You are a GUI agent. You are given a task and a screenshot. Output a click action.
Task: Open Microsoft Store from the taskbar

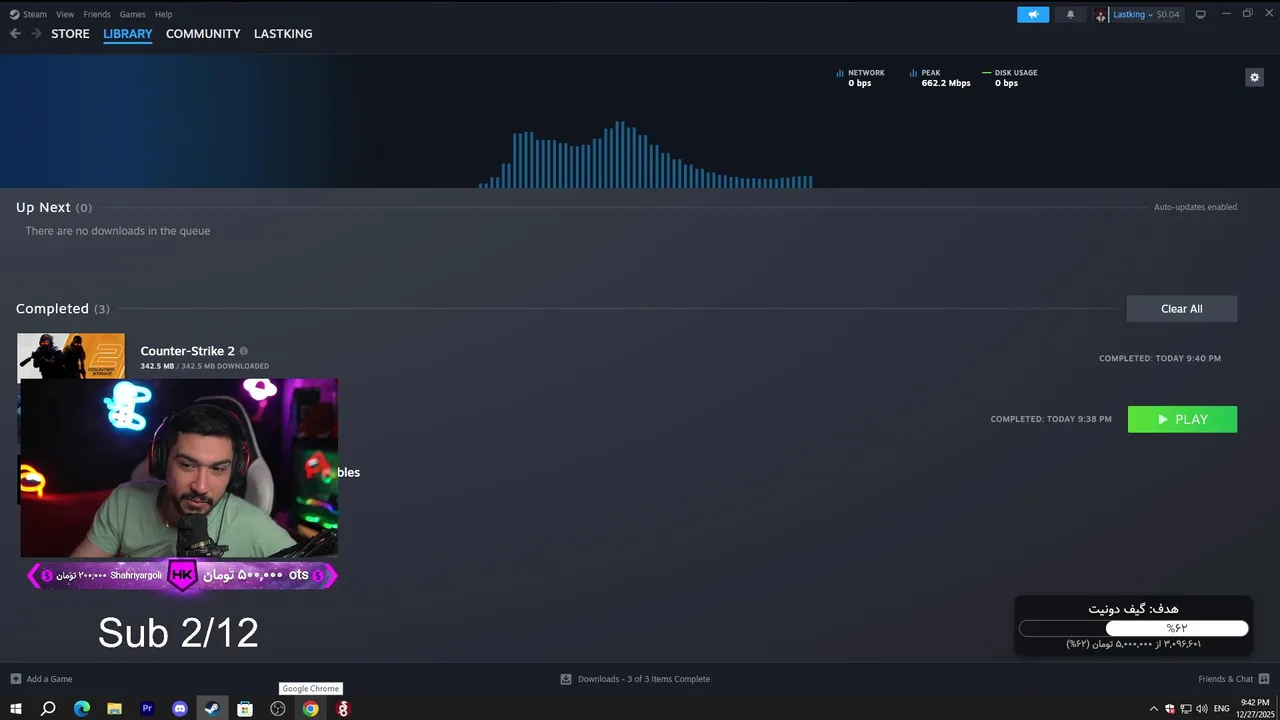click(x=245, y=709)
